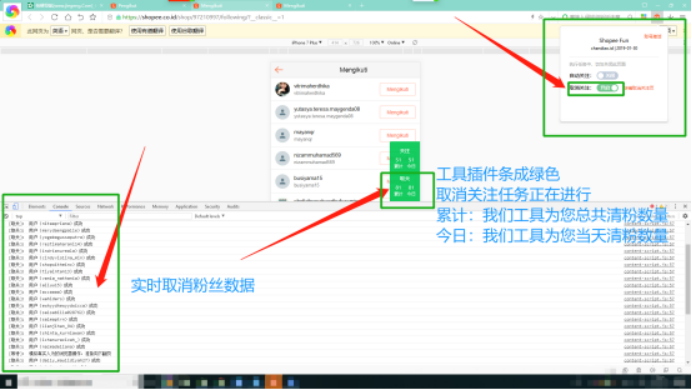692x390 pixels.
Task: Switch to the Application tab in DevTools
Action: click(x=186, y=206)
